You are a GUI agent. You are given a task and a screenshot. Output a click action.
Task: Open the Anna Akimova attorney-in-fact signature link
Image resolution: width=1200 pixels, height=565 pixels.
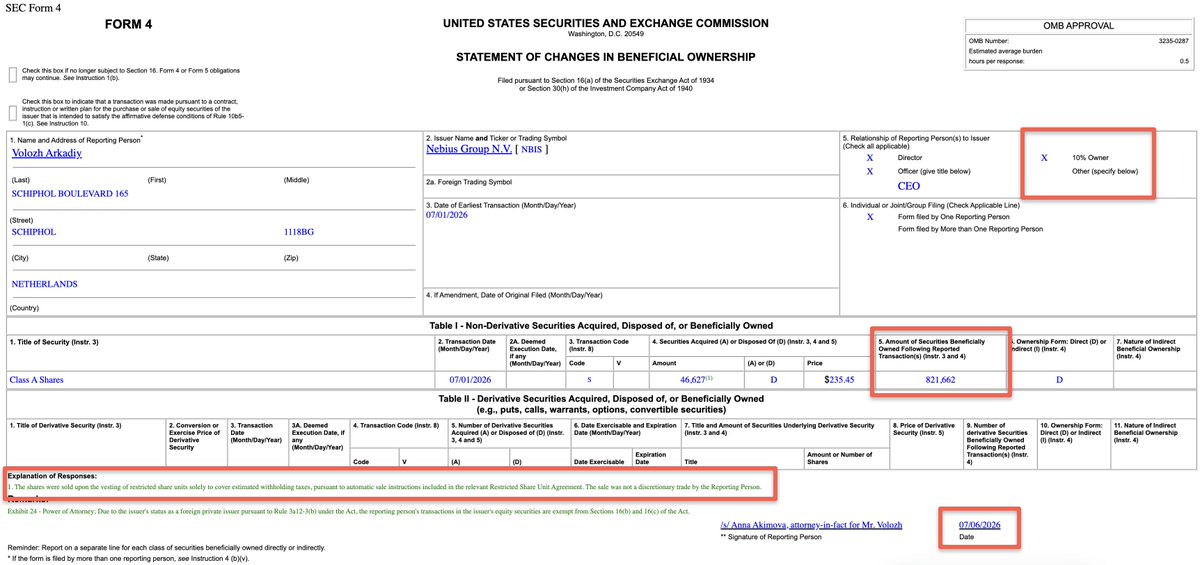click(813, 524)
